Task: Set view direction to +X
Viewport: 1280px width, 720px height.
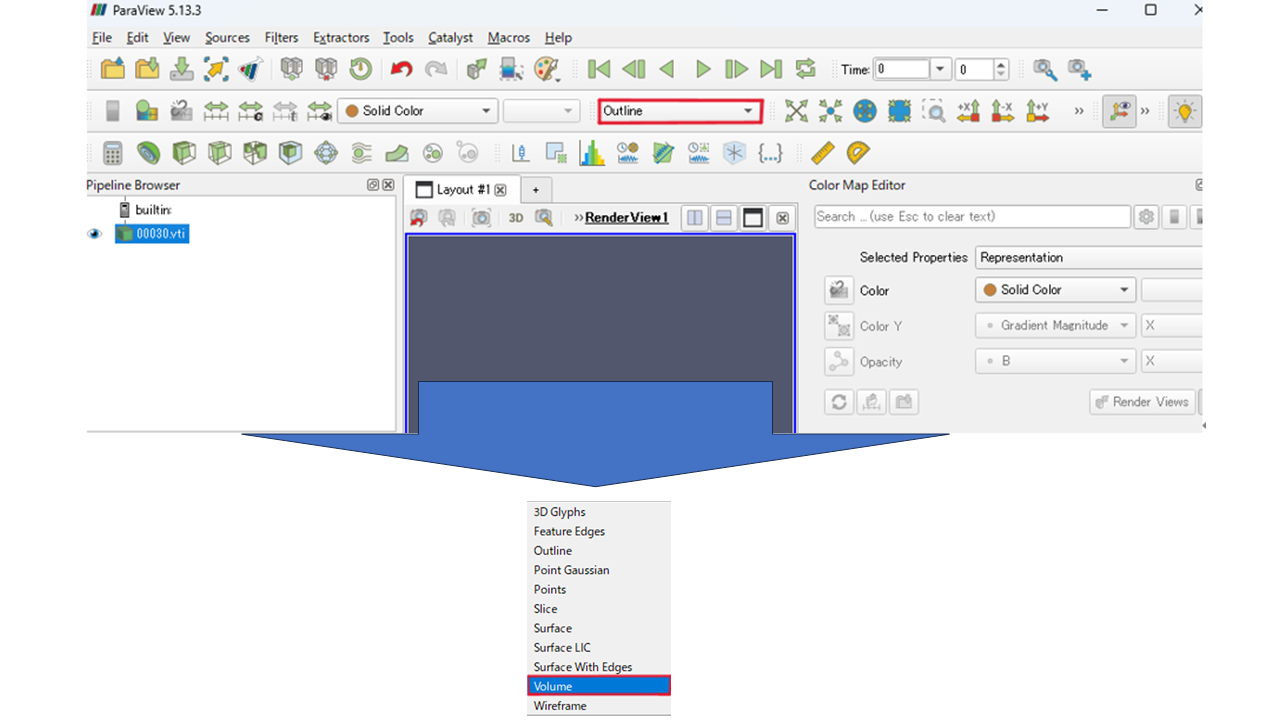Action: [968, 111]
